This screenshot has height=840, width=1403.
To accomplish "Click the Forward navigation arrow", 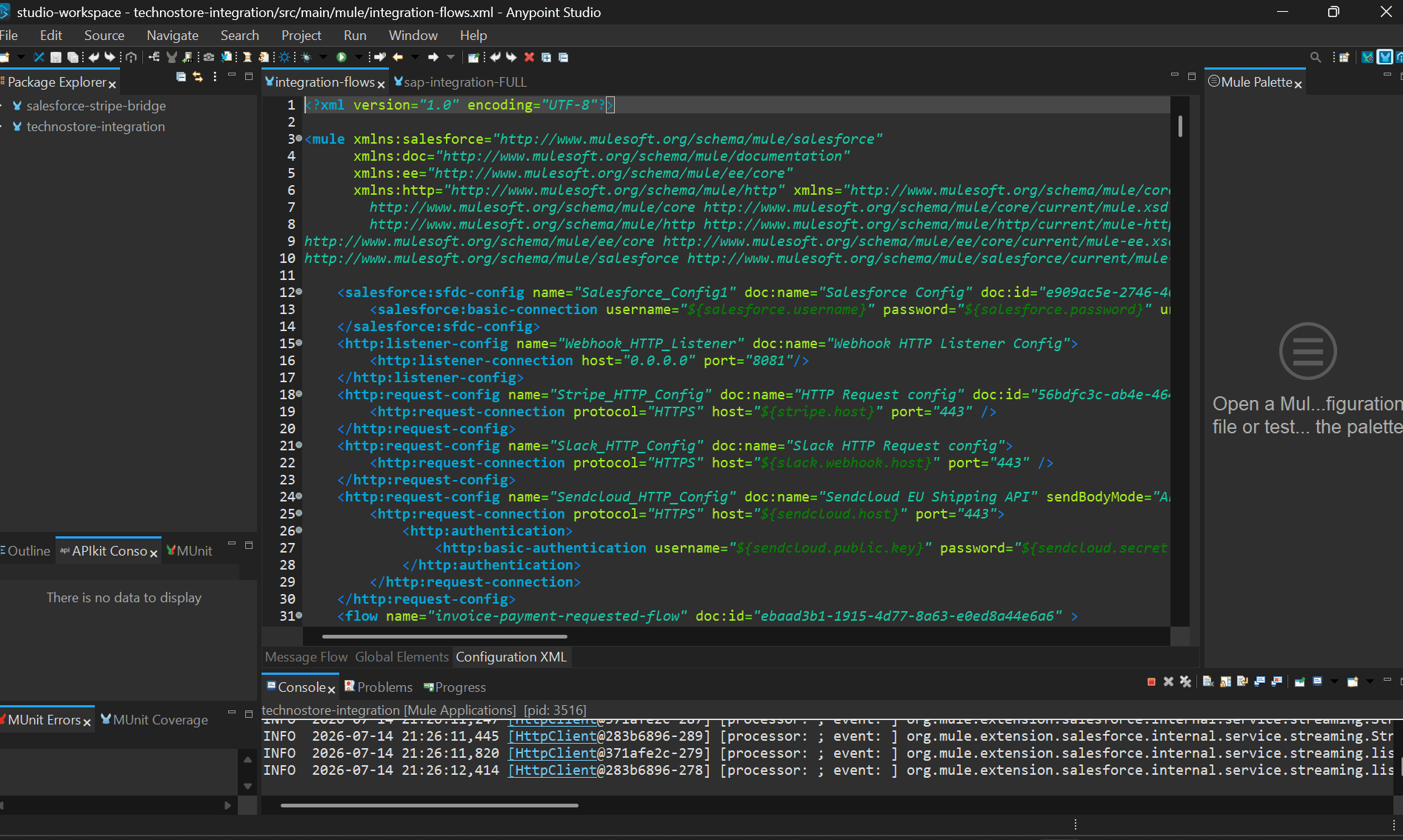I will tap(433, 57).
